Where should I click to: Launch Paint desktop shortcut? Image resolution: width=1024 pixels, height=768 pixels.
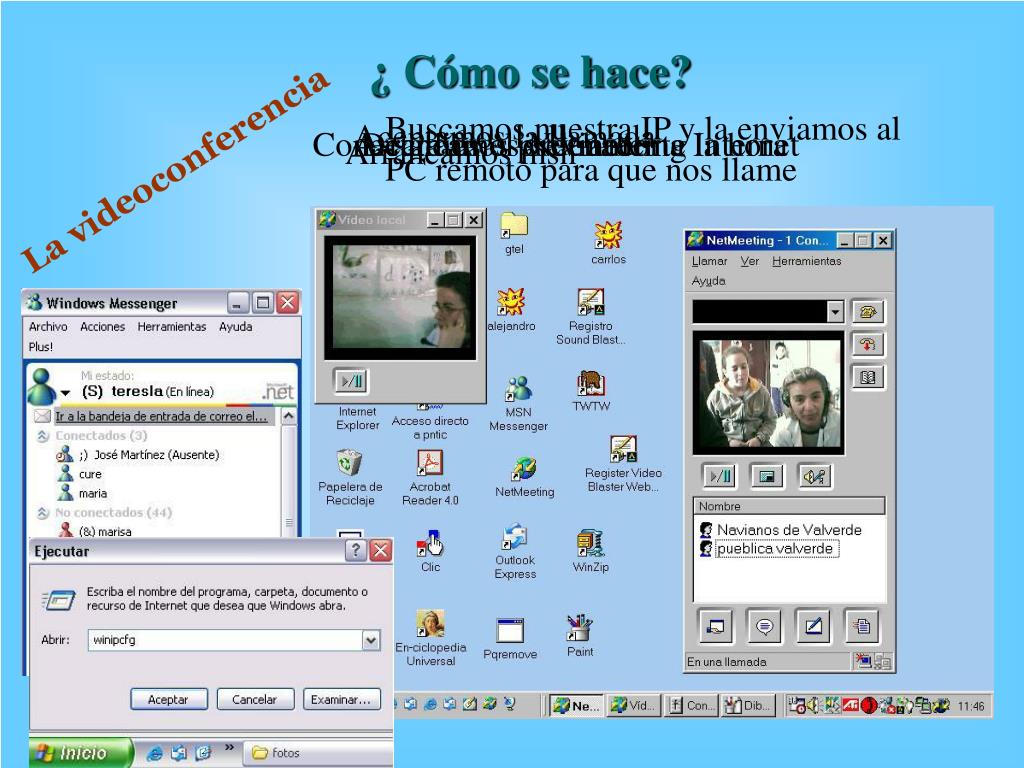[580, 635]
